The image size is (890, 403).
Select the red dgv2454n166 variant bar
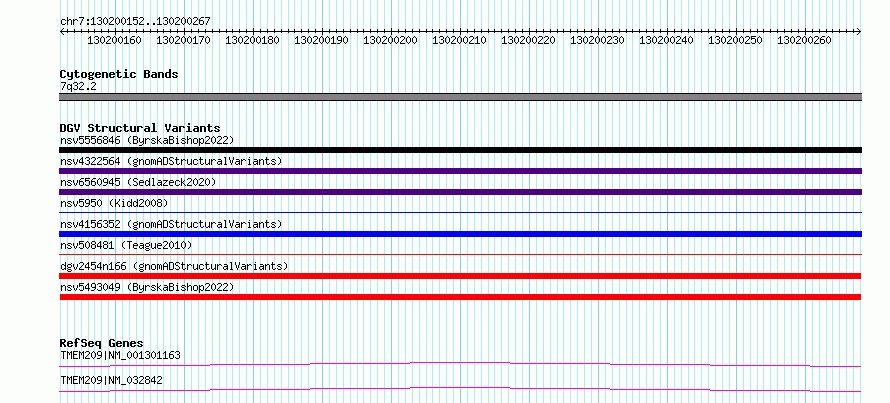(460, 276)
